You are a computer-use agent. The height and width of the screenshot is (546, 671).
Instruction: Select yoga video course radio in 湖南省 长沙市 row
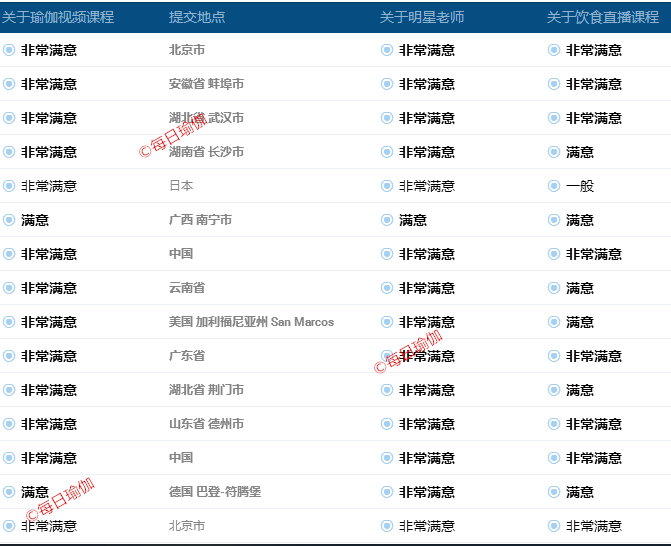(9, 152)
